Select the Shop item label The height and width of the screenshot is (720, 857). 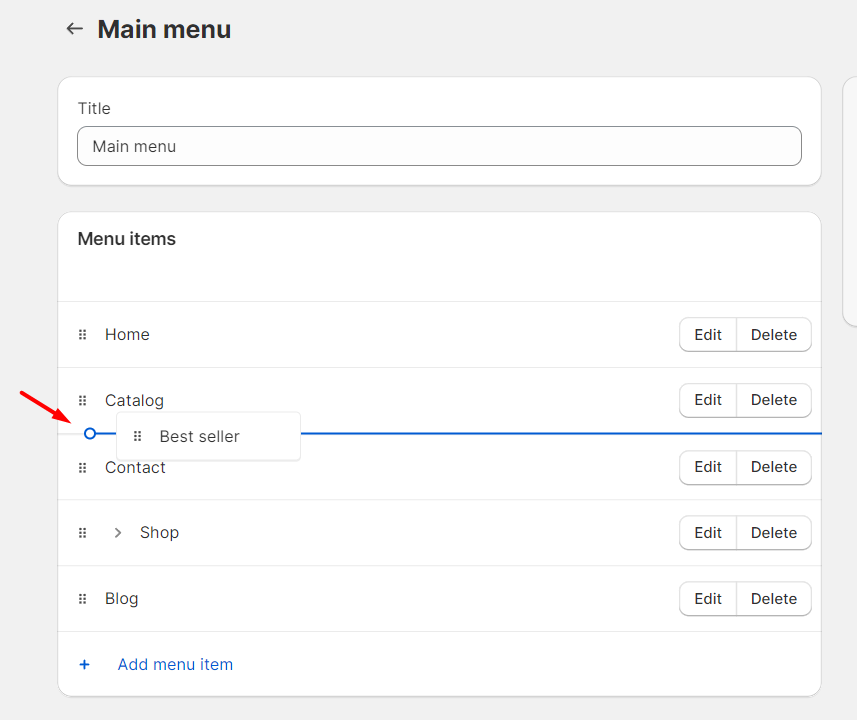click(x=159, y=532)
